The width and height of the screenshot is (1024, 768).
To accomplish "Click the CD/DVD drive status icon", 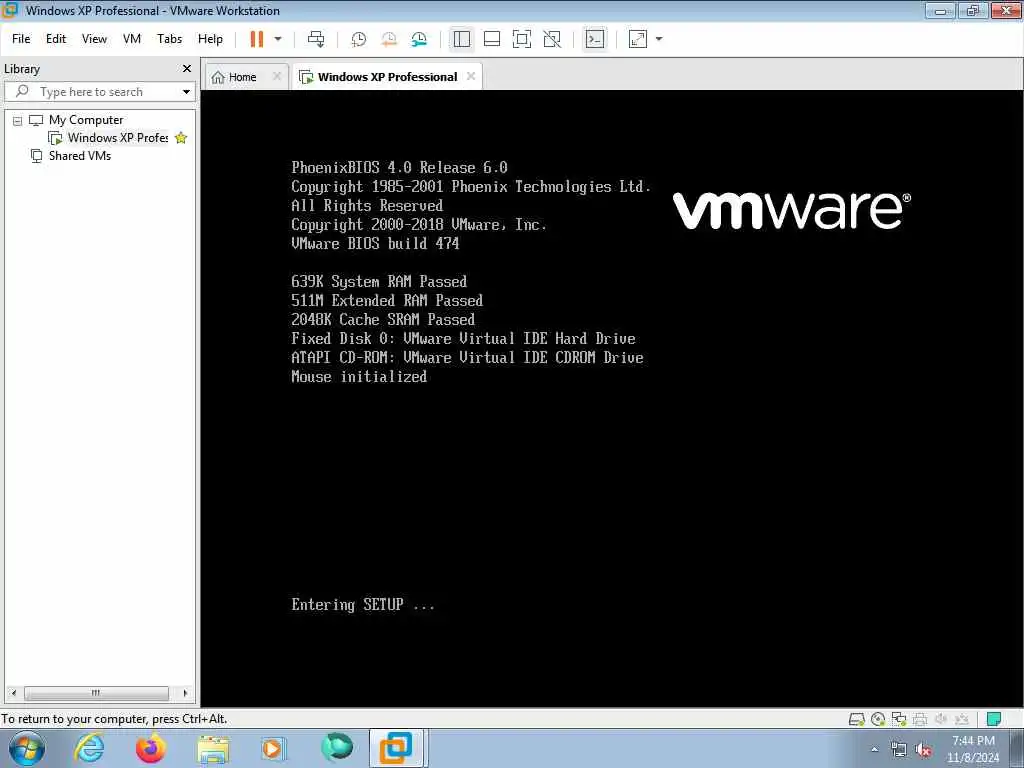I will (x=878, y=720).
